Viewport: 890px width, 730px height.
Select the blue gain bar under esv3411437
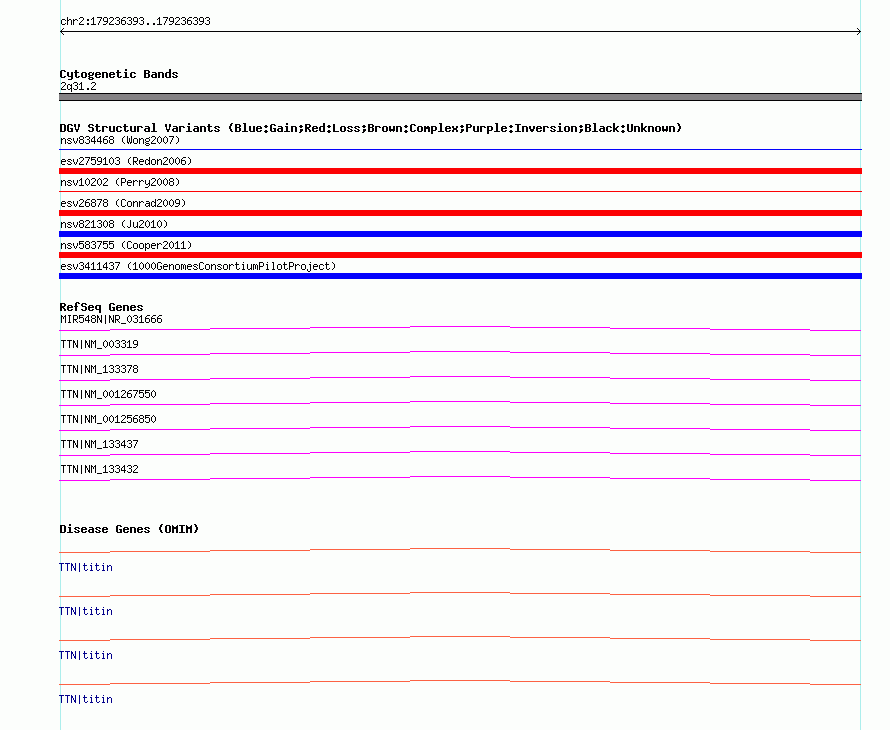tap(460, 276)
